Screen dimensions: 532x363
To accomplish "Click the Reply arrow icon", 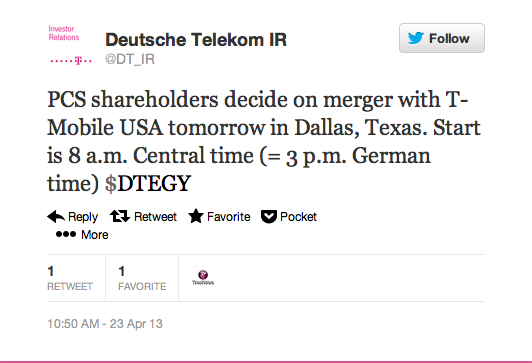I will [56, 216].
